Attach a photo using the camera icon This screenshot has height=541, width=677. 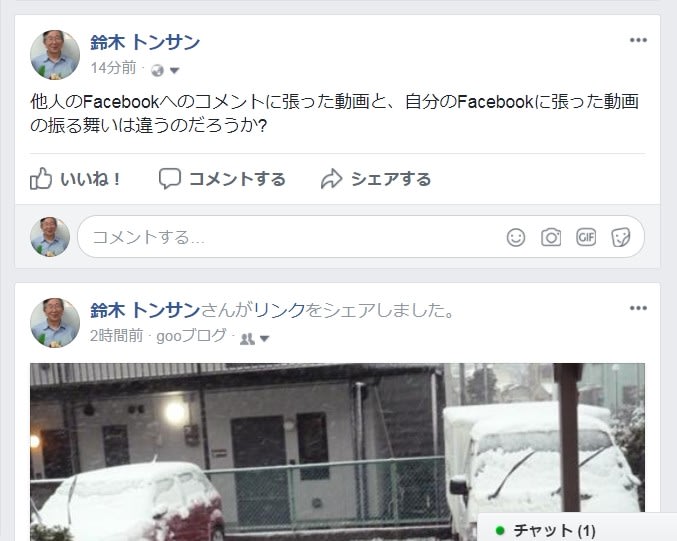pos(551,237)
